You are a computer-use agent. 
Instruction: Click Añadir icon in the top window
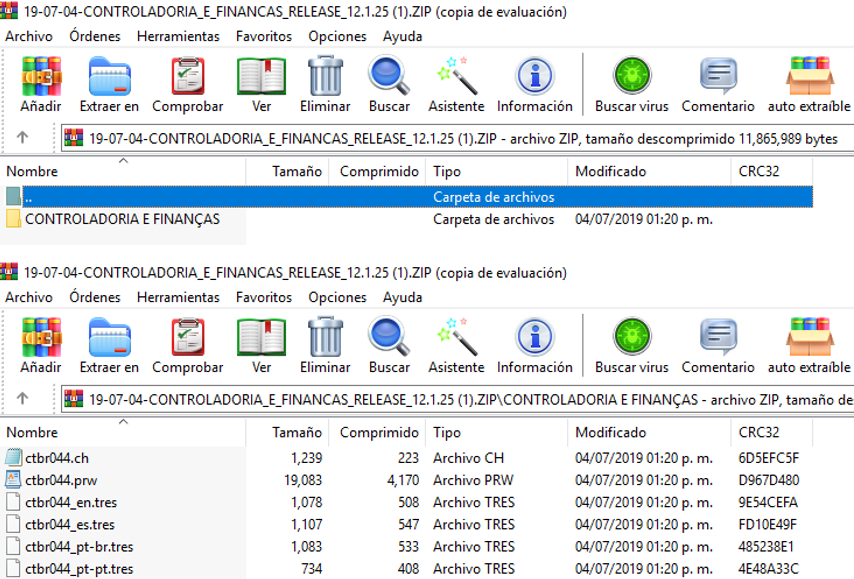(41, 77)
